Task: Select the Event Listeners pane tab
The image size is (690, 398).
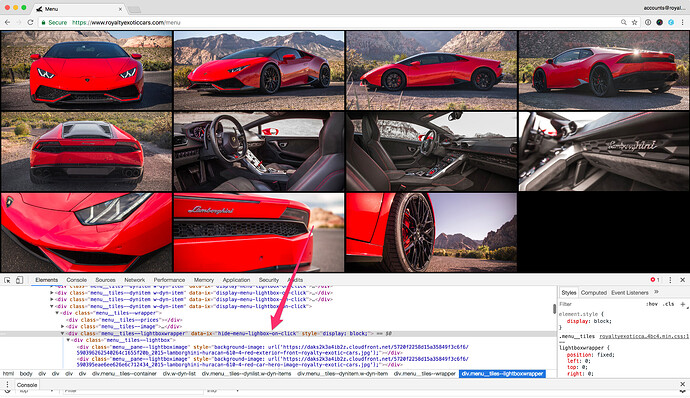Action: click(x=630, y=293)
